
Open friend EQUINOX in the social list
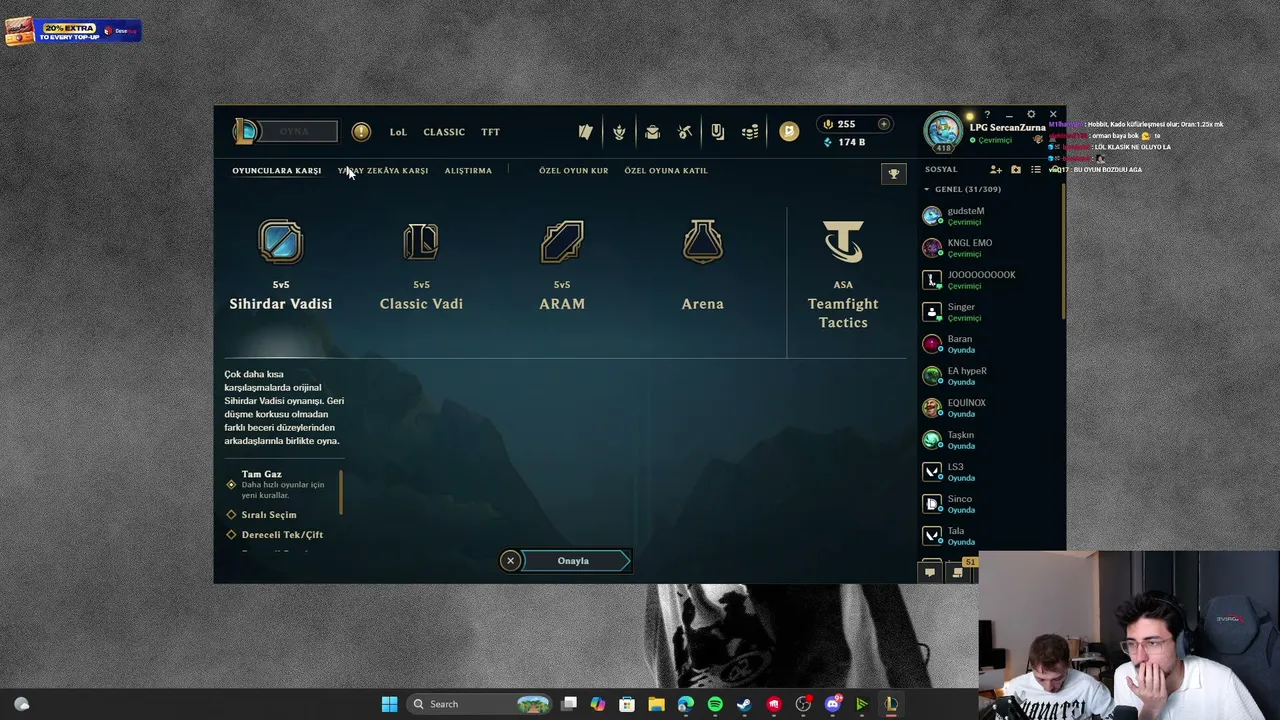click(x=990, y=407)
